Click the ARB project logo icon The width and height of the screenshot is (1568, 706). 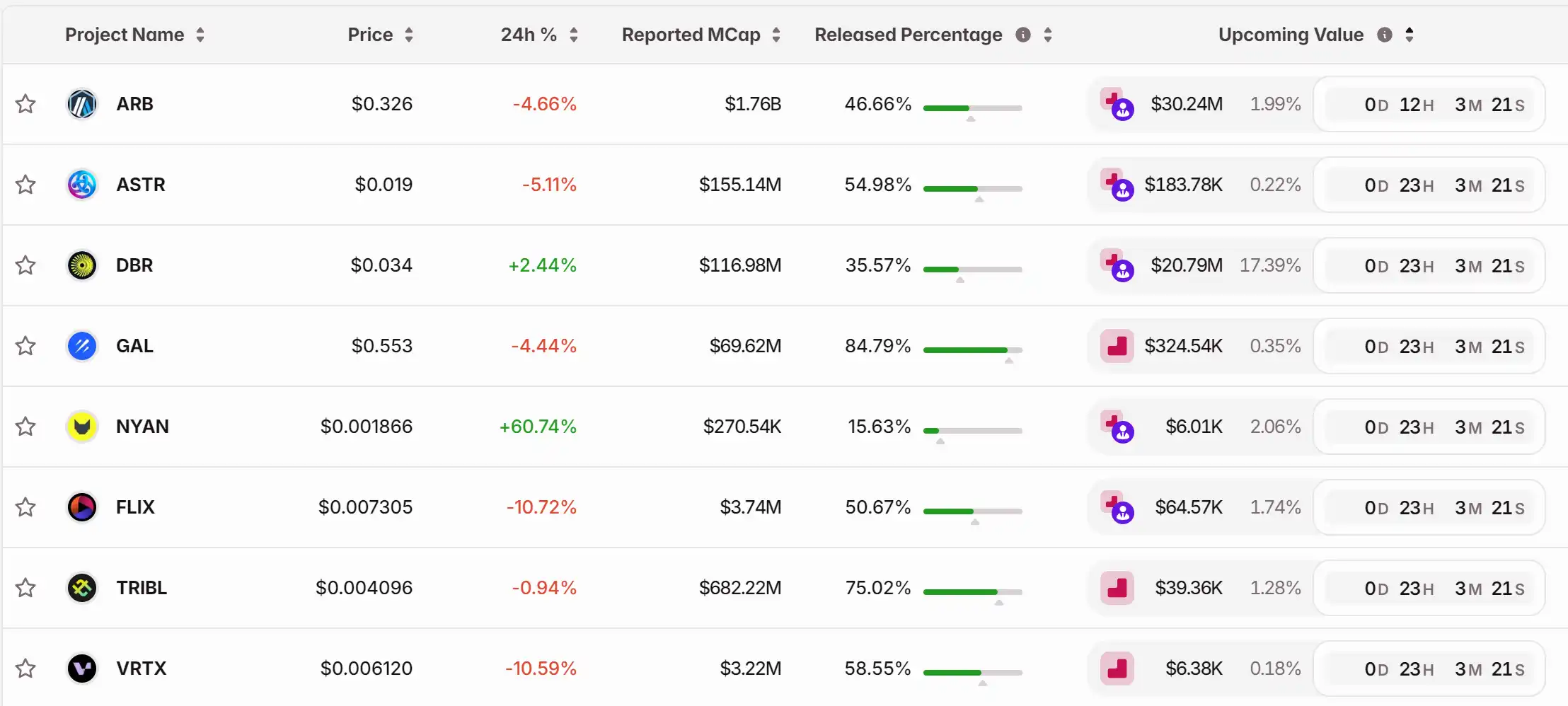pyautogui.click(x=82, y=104)
